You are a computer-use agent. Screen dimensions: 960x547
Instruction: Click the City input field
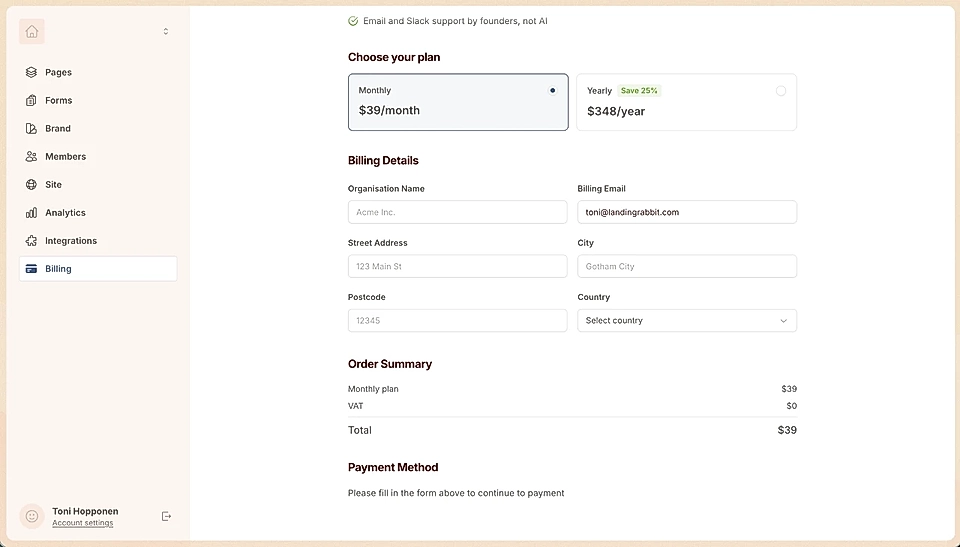click(687, 266)
